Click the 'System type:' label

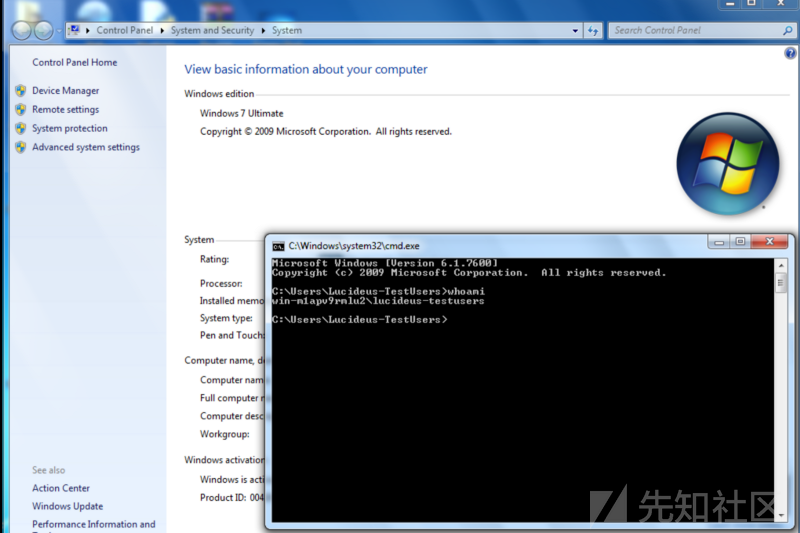click(226, 318)
